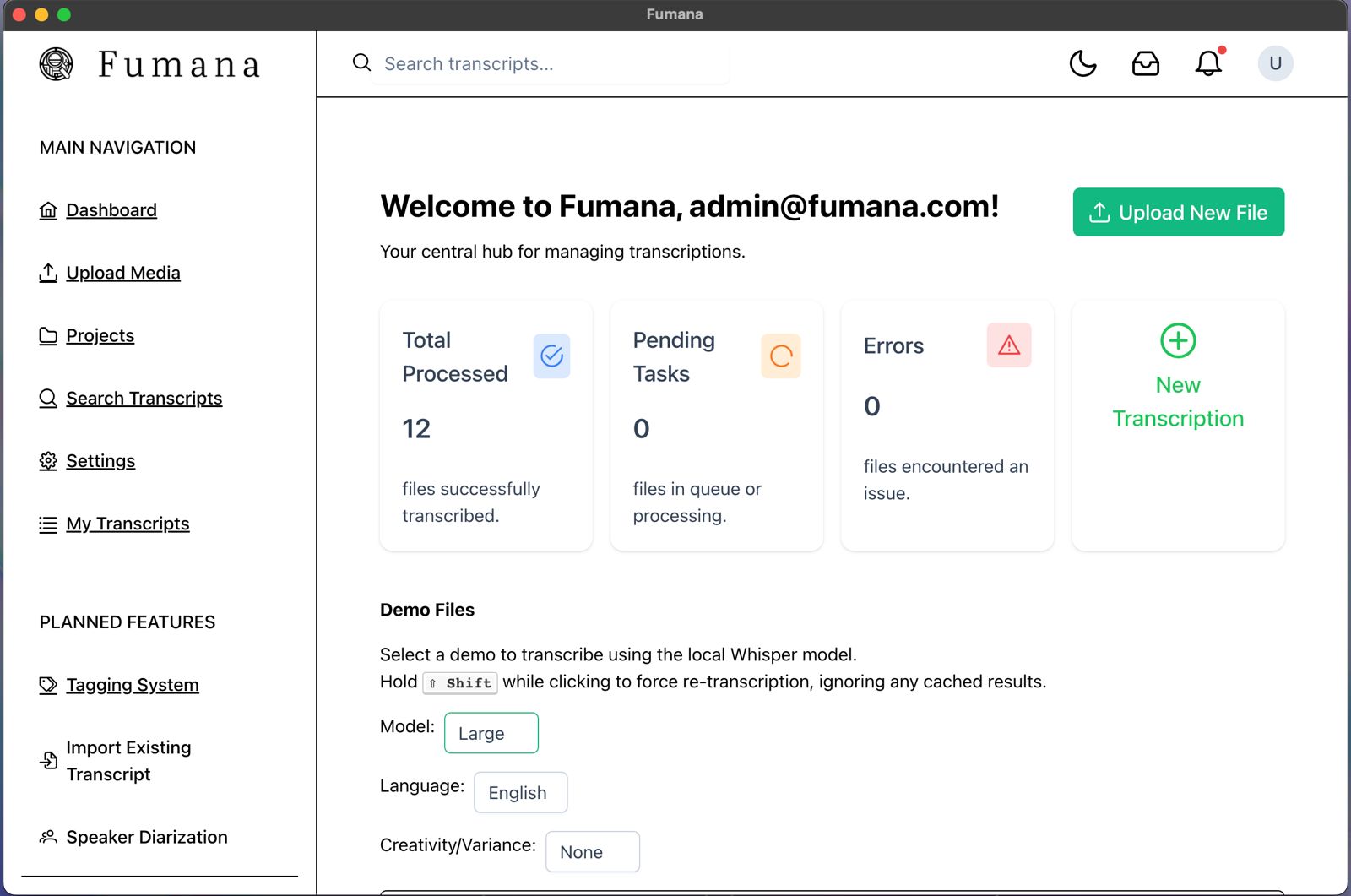Click the 'Model:' label

[x=407, y=726]
